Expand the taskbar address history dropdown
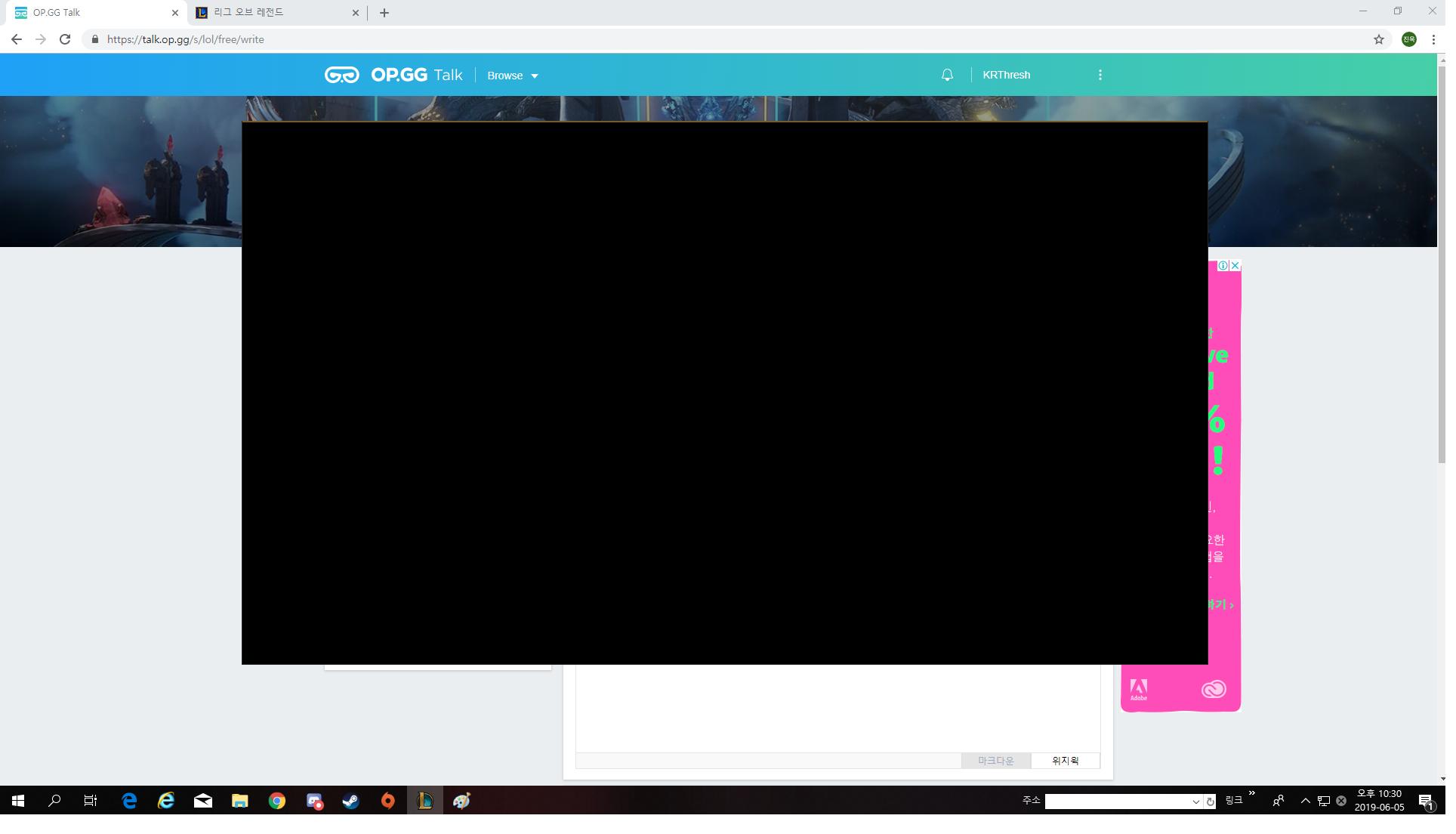This screenshot has width=1456, height=834. 1196,801
